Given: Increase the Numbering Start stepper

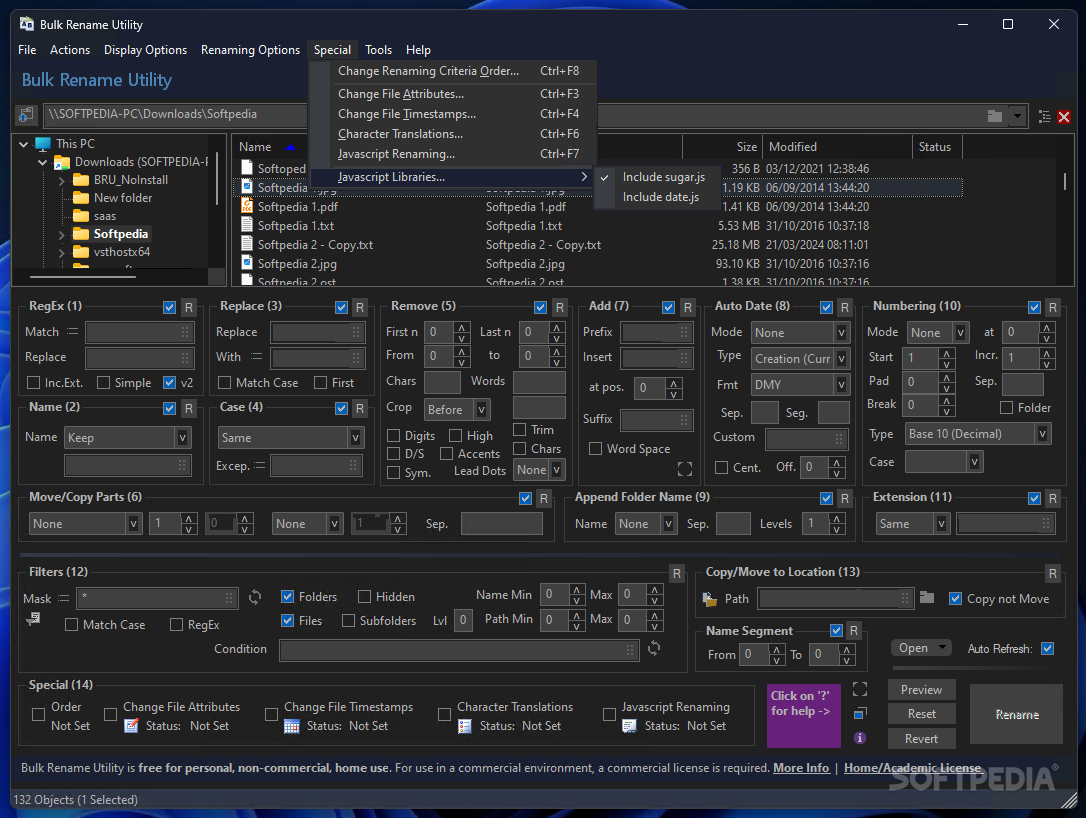Looking at the screenshot, I should tap(946, 353).
